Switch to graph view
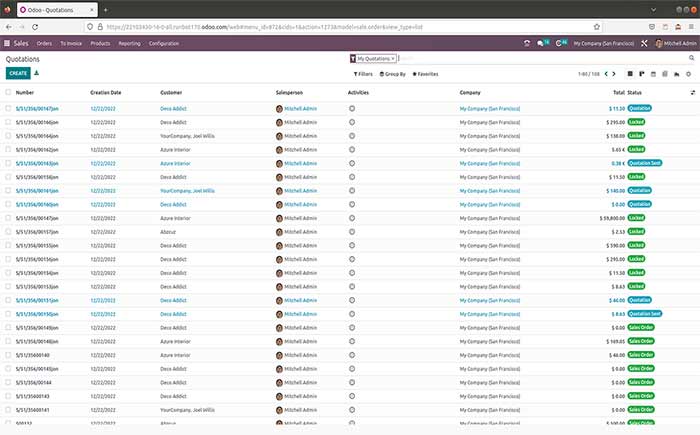Image resolution: width=700 pixels, height=435 pixels. pyautogui.click(x=677, y=74)
